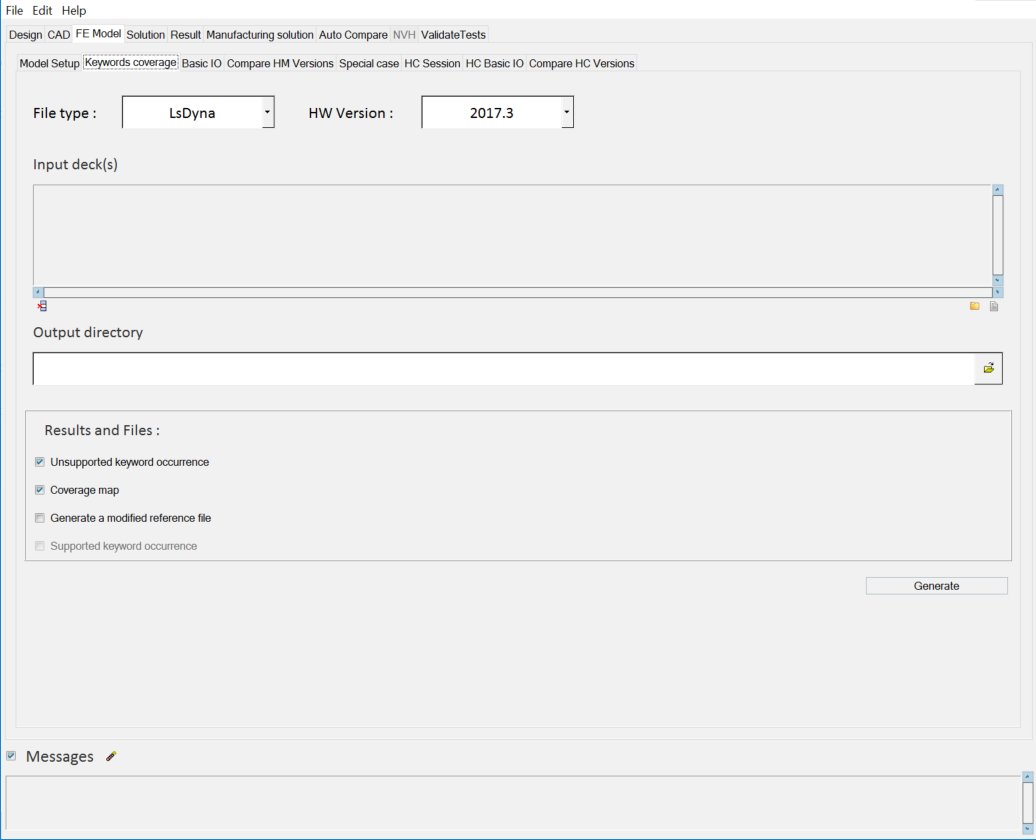This screenshot has height=840, width=1036.
Task: Open the Manufacturing solution tab
Action: [x=260, y=35]
